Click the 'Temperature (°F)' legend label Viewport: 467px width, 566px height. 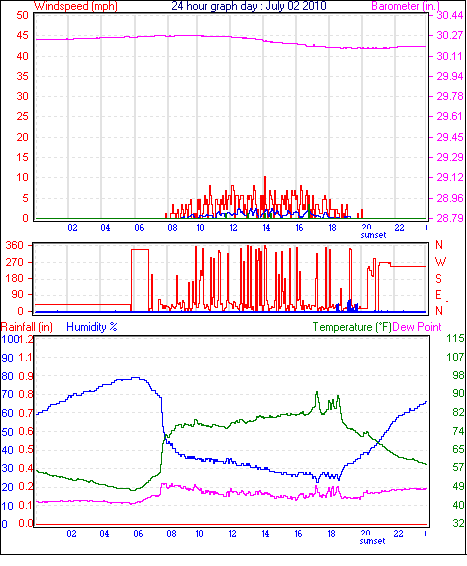point(352,327)
